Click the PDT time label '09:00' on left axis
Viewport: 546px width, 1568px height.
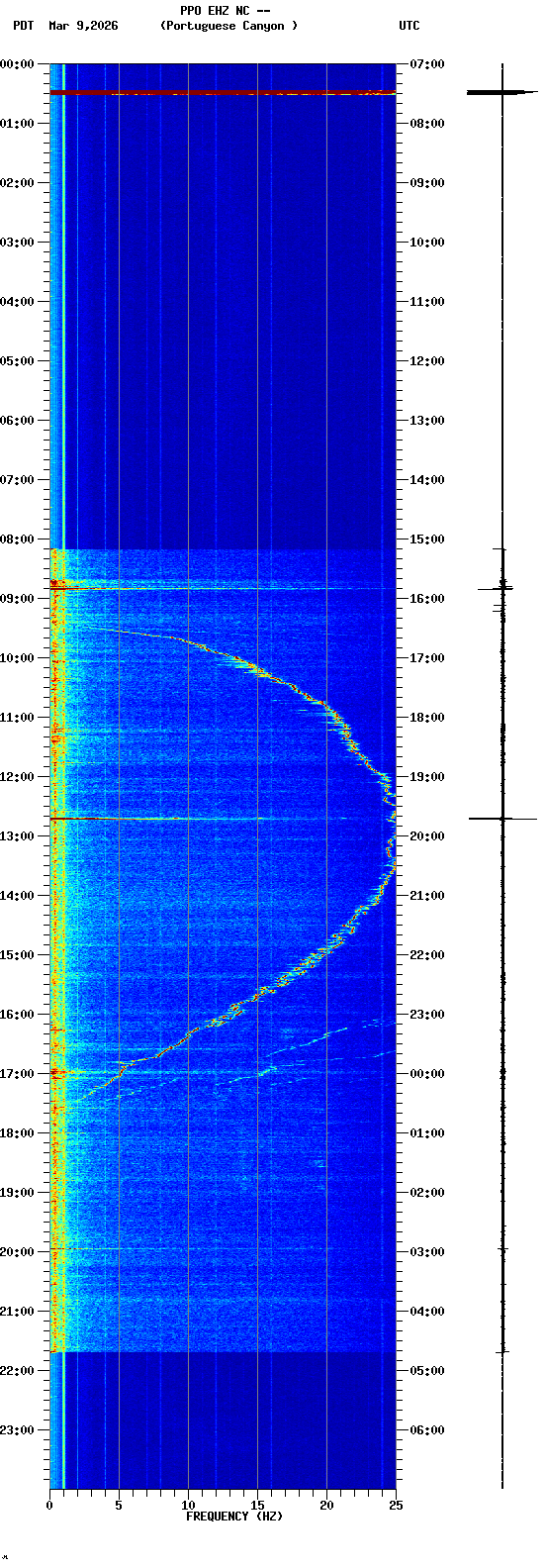click(17, 599)
